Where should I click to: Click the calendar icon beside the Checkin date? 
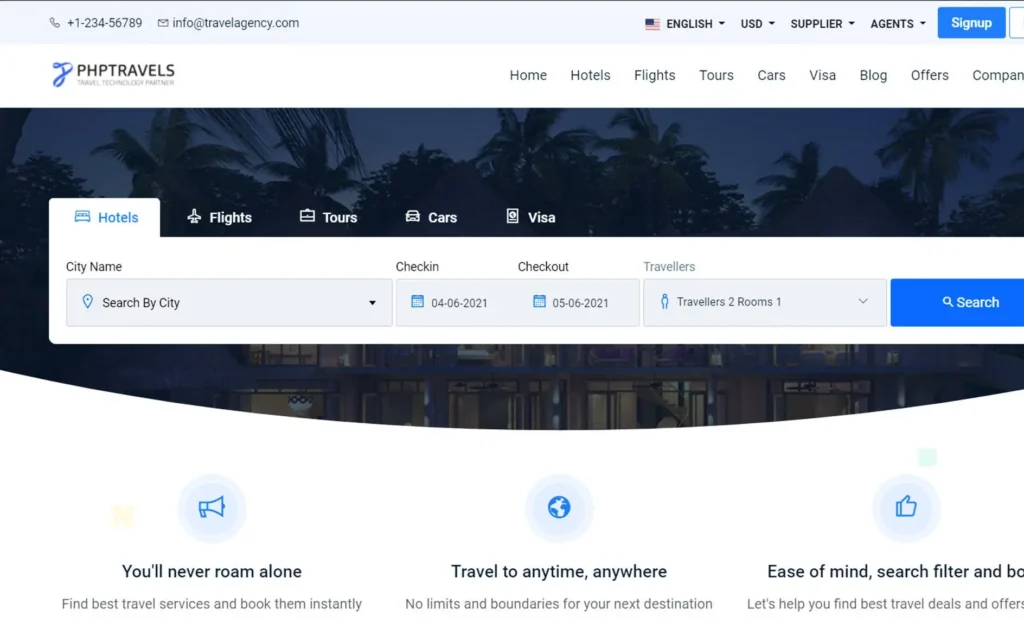point(417,301)
